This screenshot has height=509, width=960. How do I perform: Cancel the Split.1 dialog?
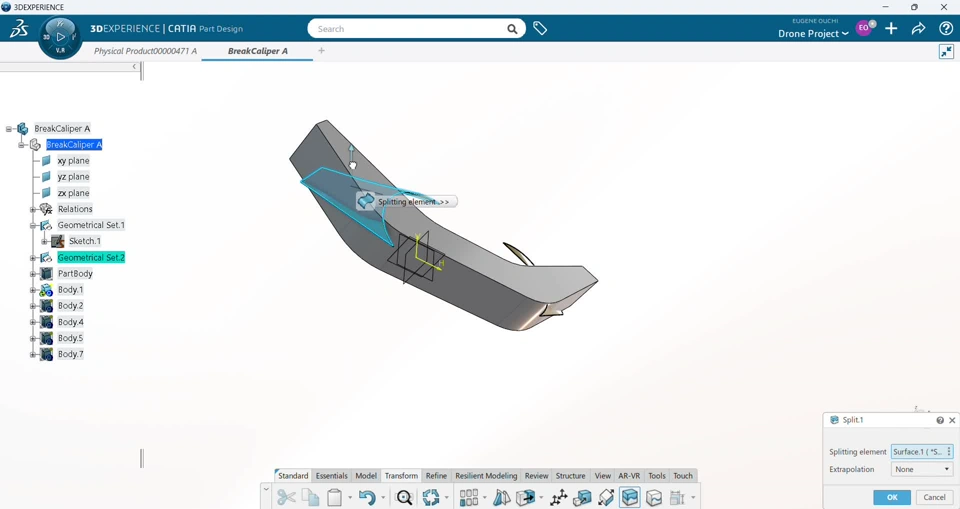click(x=934, y=497)
